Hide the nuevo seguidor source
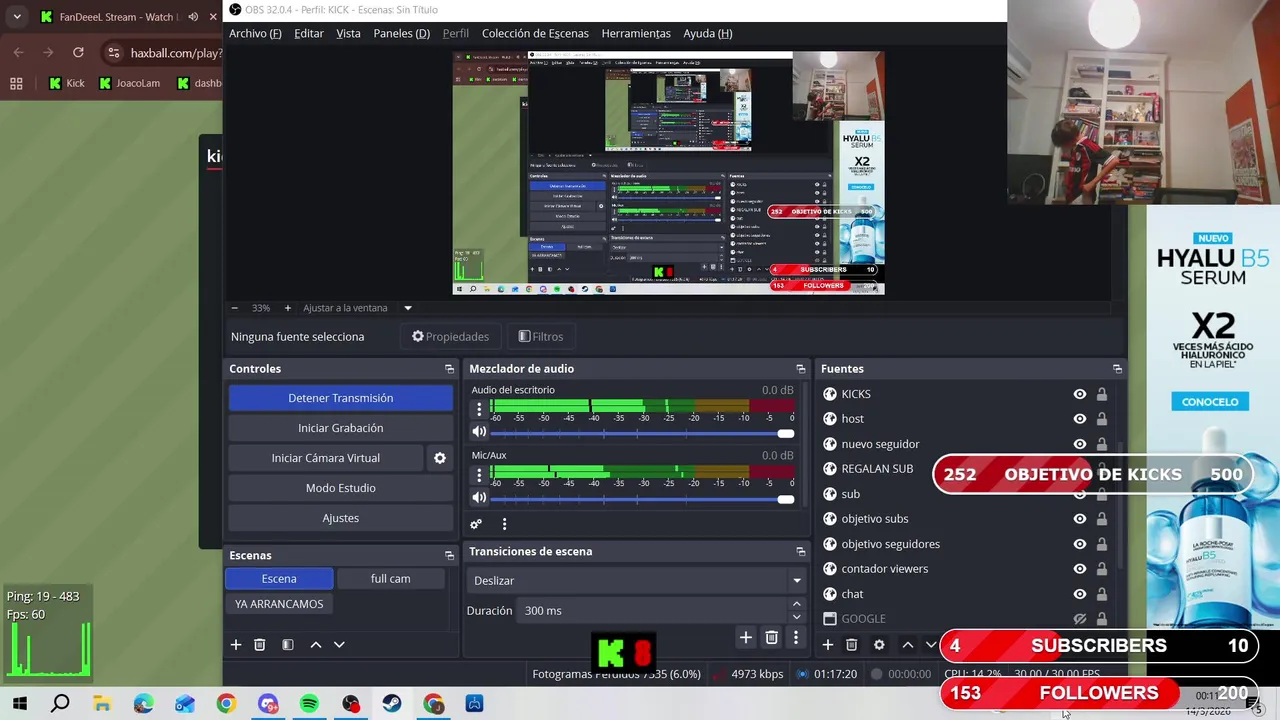This screenshot has height=720, width=1280. click(1080, 444)
